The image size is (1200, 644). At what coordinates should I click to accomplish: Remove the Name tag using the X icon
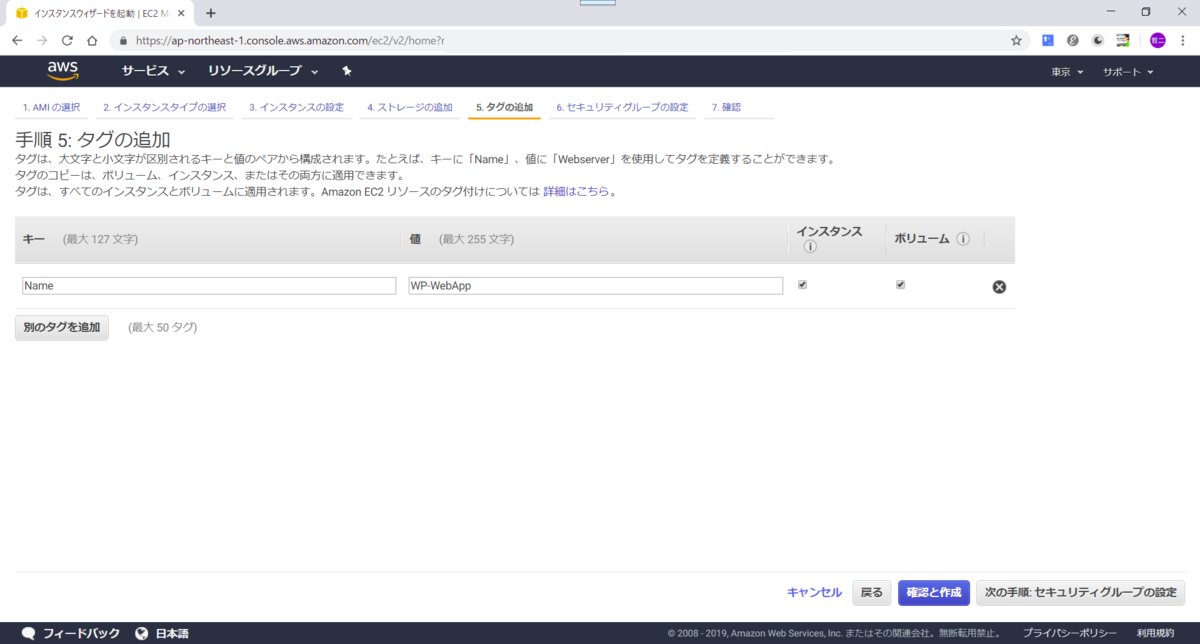tap(998, 286)
